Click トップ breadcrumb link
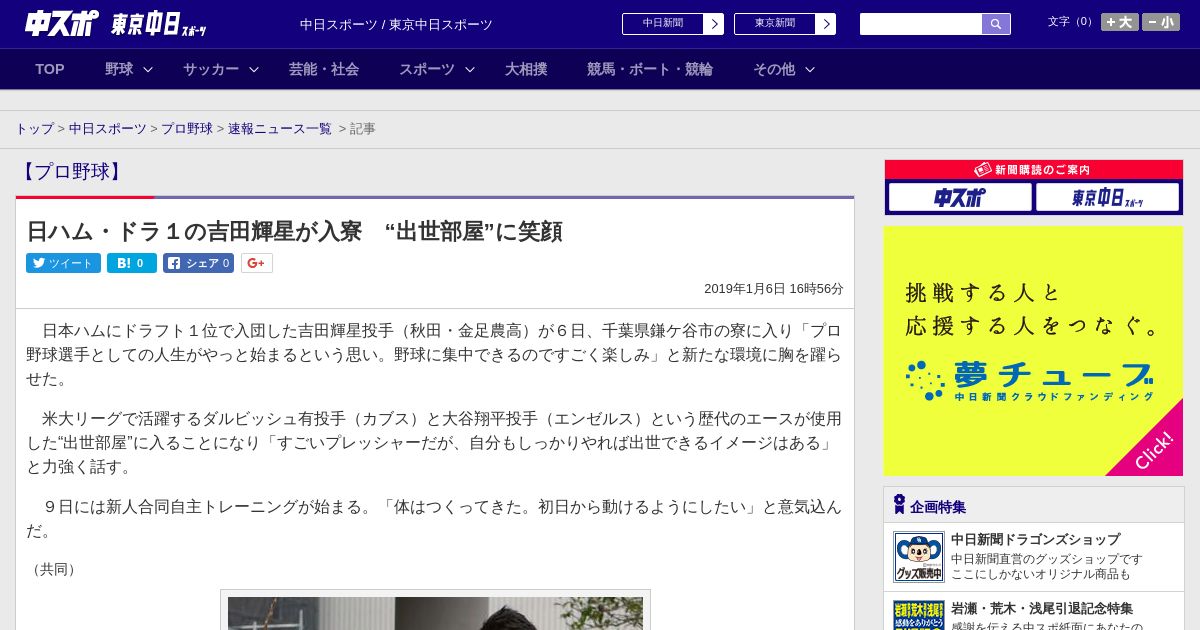 coord(34,129)
